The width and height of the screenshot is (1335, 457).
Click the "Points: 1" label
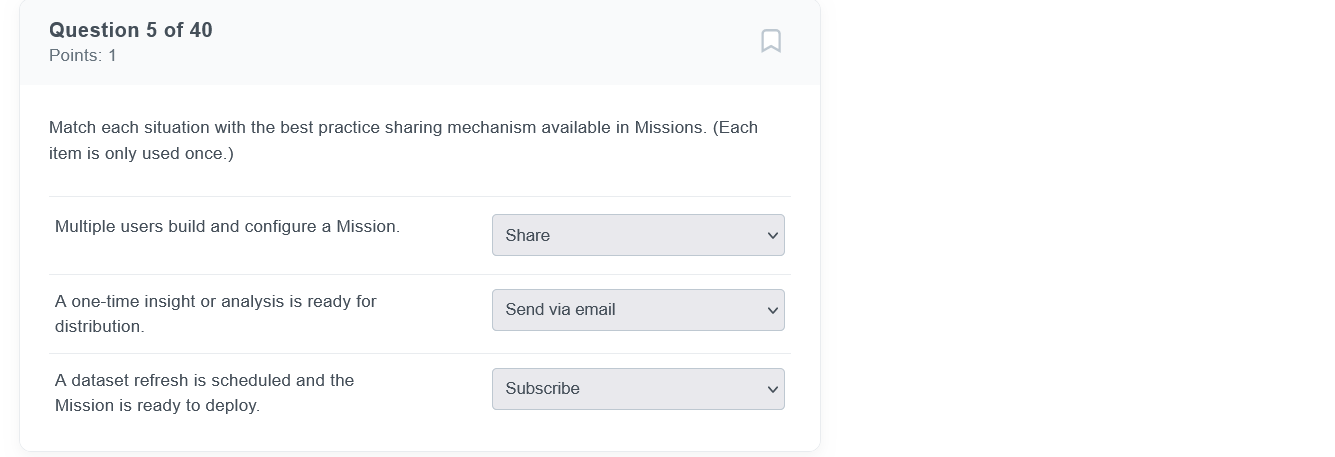coord(83,56)
